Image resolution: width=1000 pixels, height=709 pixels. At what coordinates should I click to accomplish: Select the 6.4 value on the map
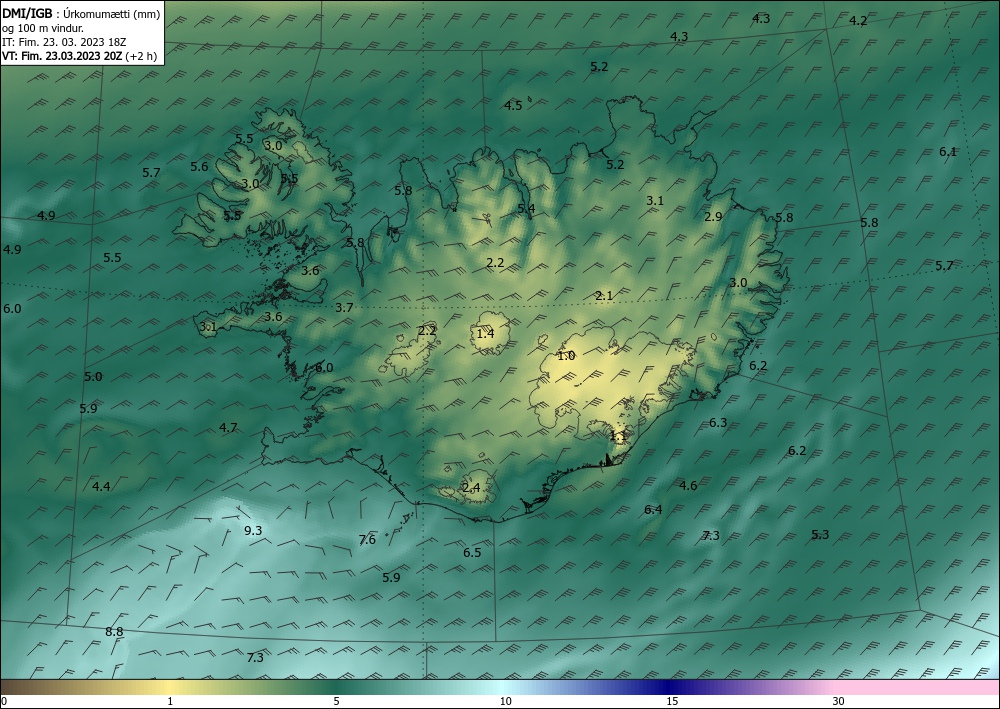point(653,509)
